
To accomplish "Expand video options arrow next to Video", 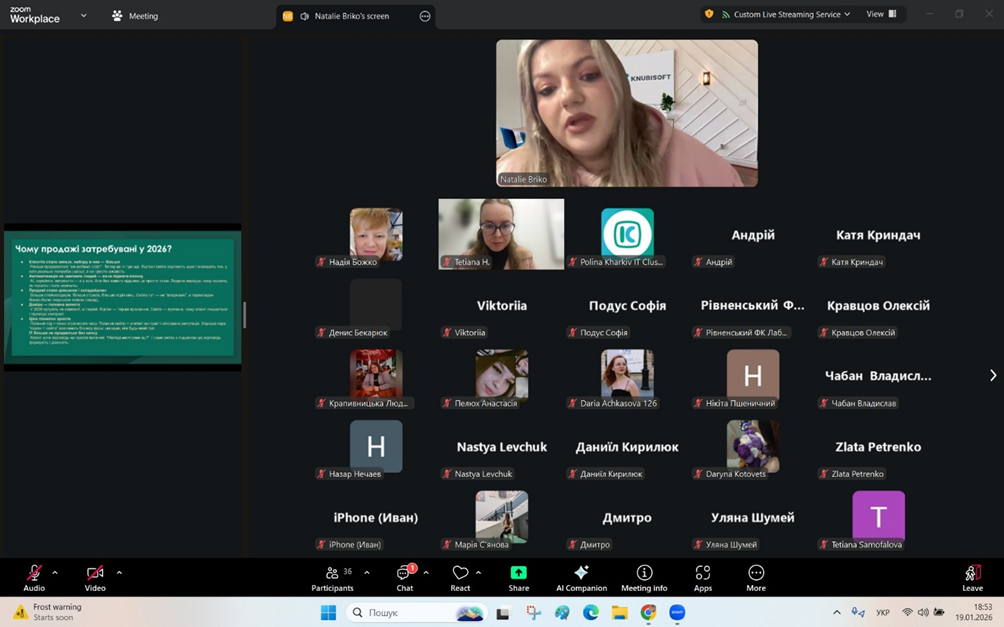I will click(x=119, y=573).
